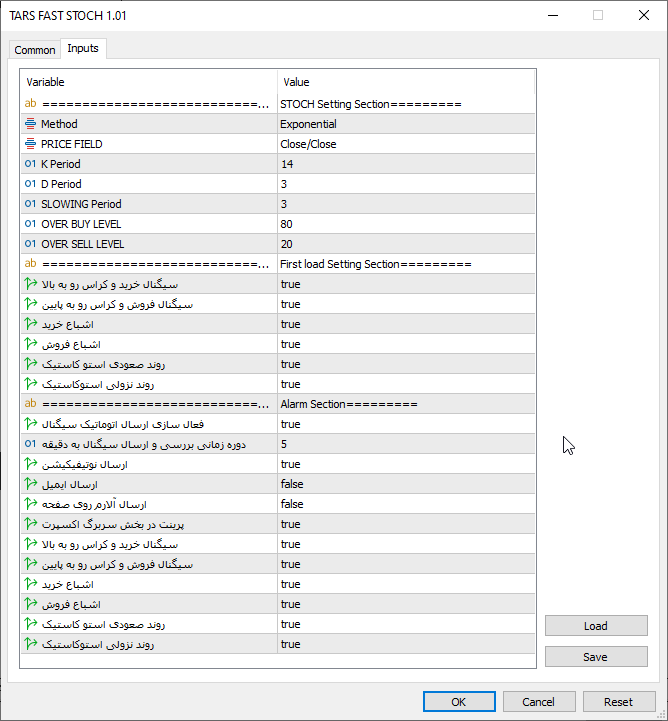Click the string icon beside STOCH Setting Section
Viewport: 668px width, 721px height.
30,104
